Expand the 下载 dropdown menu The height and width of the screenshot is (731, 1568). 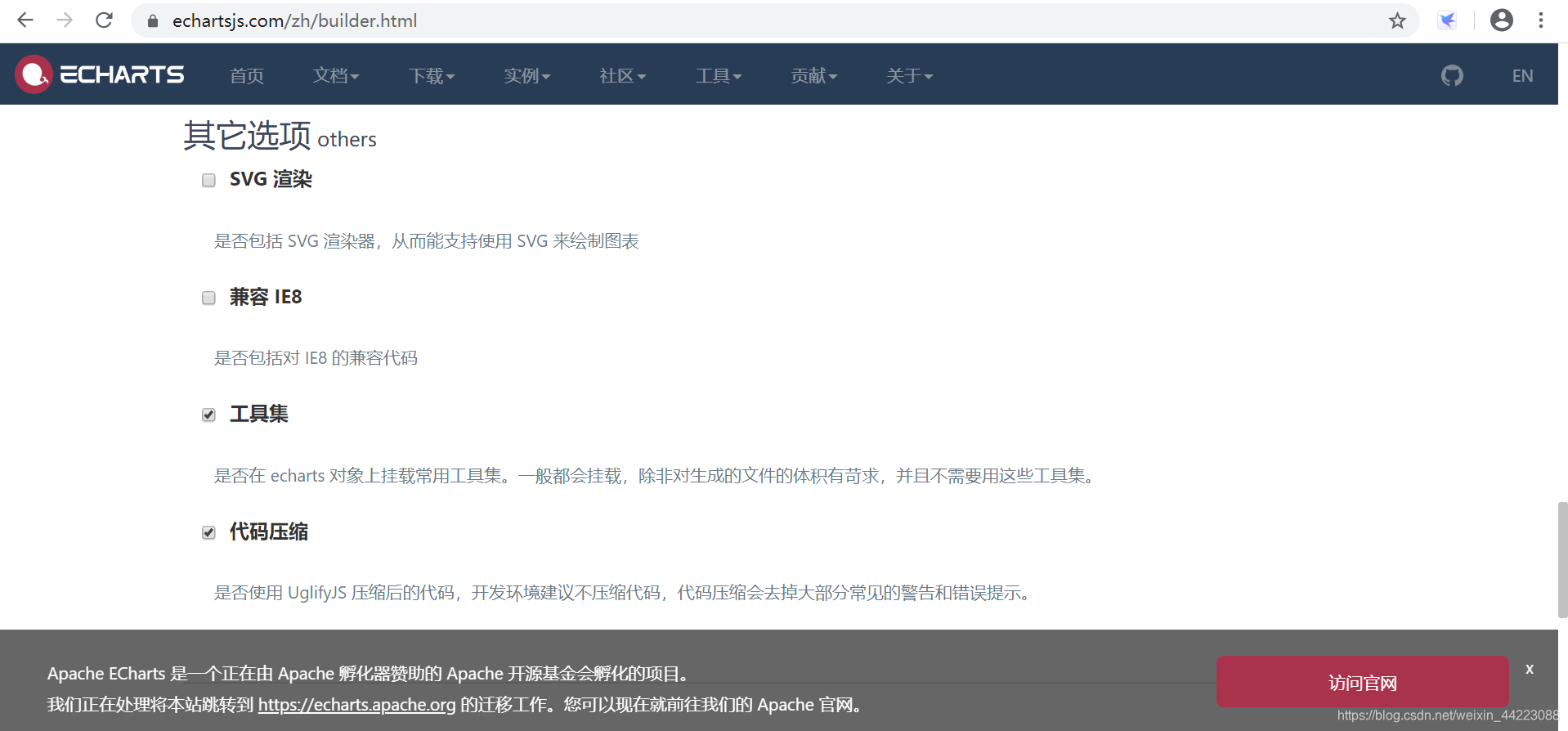point(432,75)
